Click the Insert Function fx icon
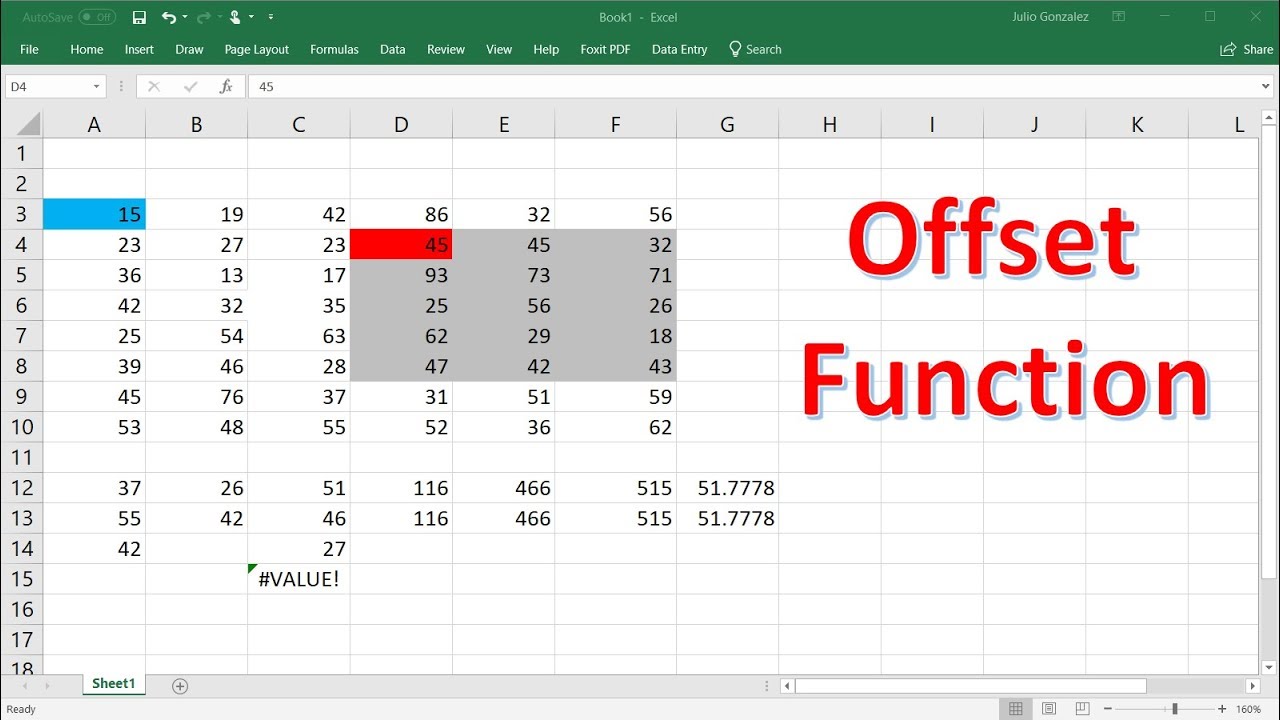1280x720 pixels. pyautogui.click(x=226, y=87)
